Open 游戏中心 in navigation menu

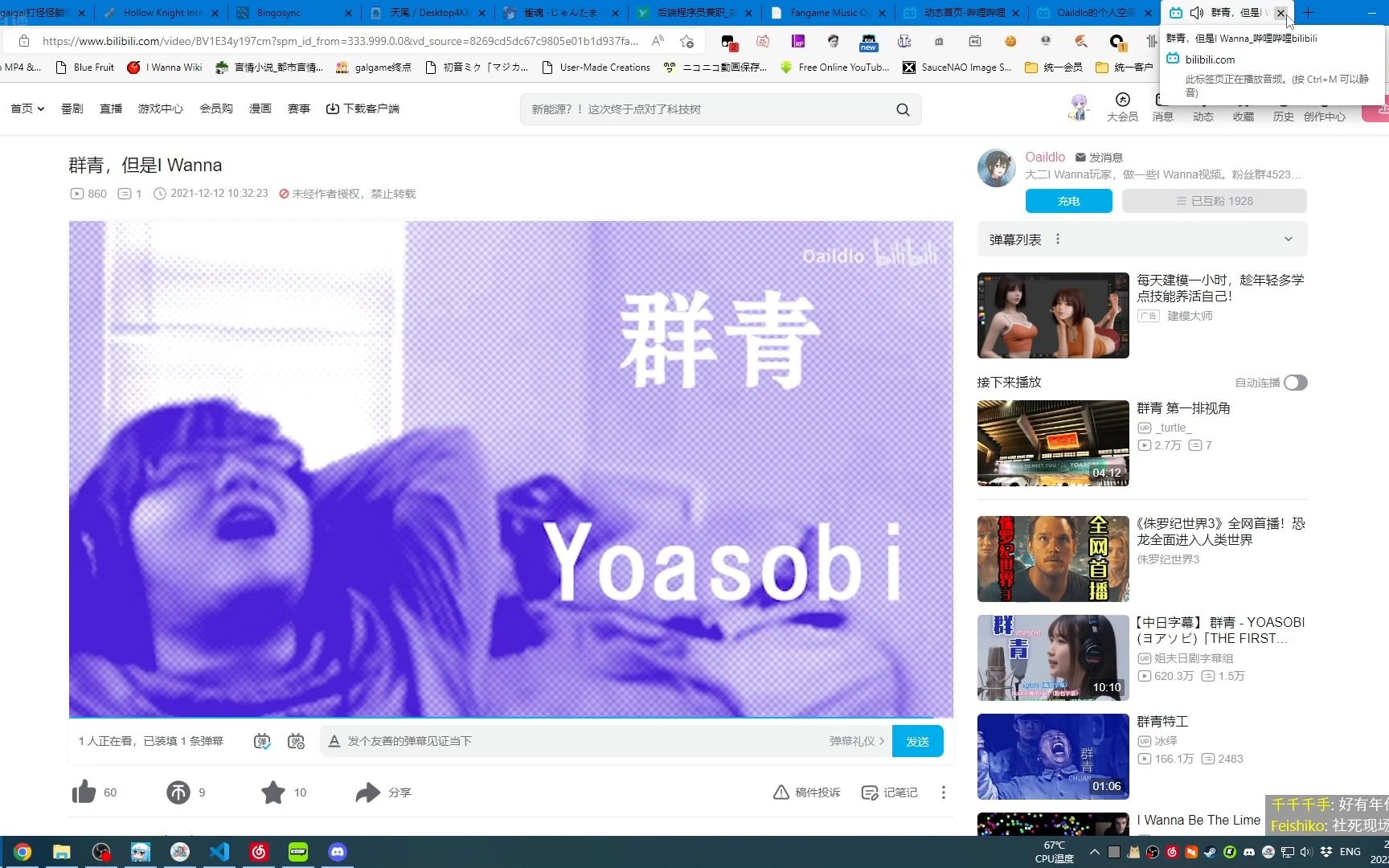(x=161, y=108)
